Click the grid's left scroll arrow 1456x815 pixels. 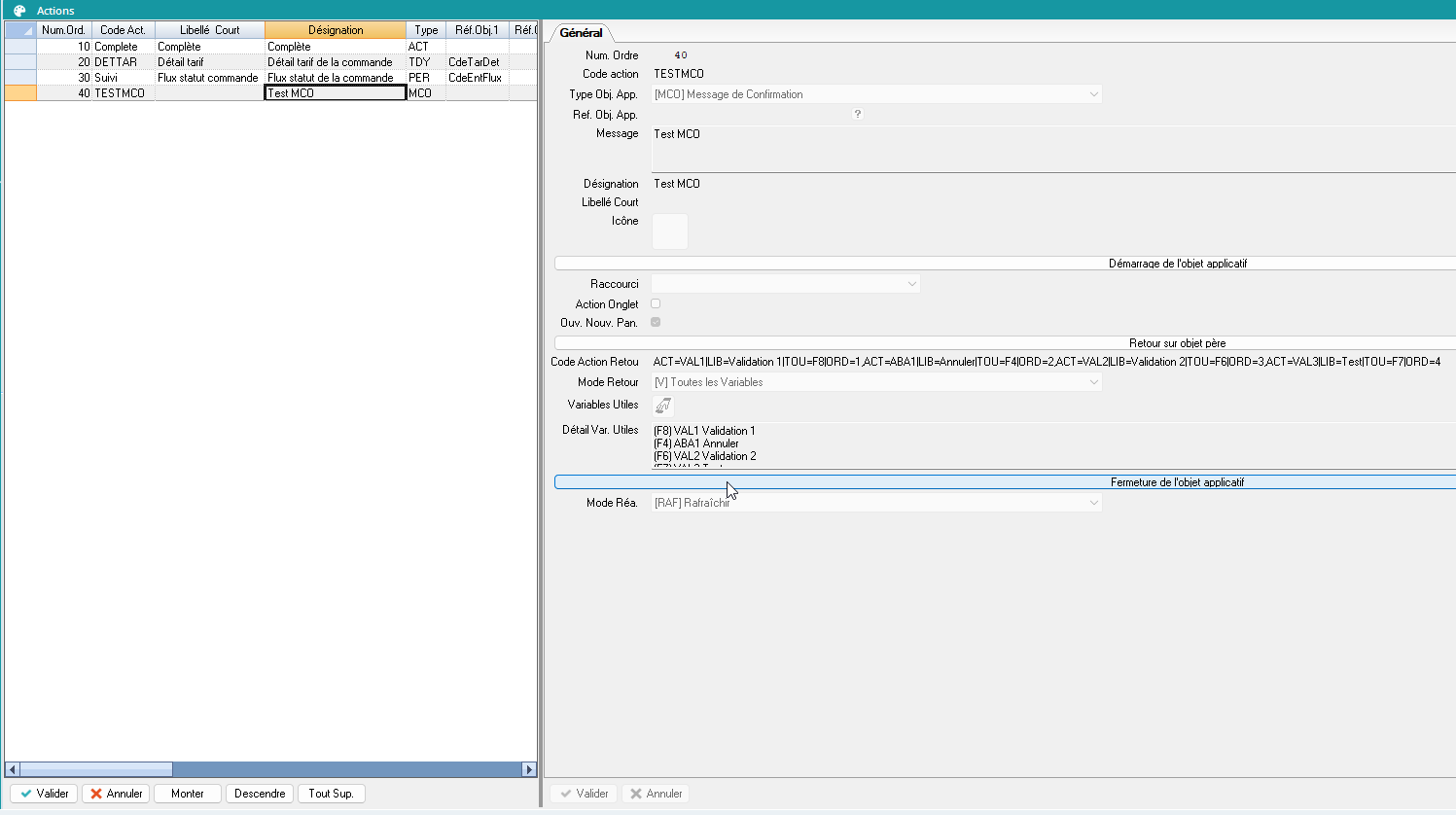pos(13,769)
